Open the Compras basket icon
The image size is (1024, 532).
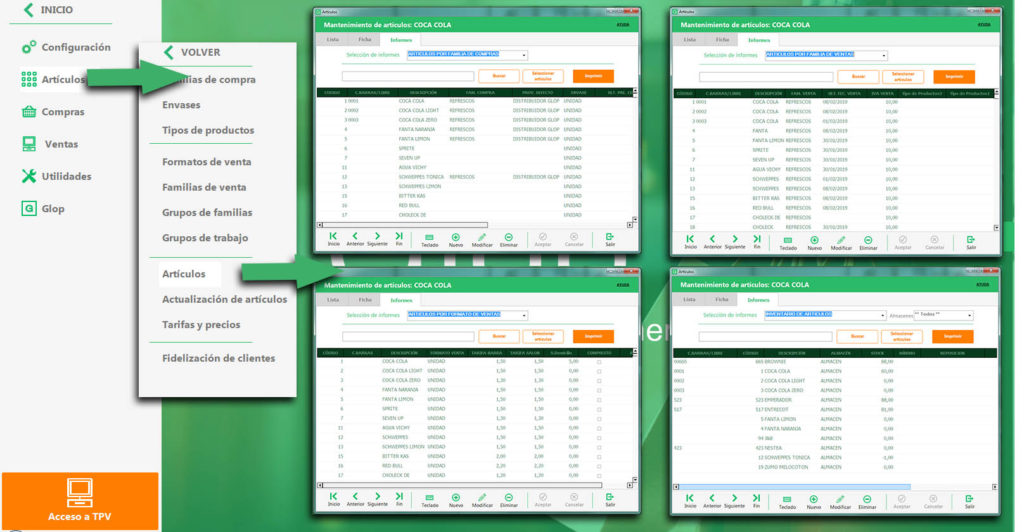tap(29, 112)
